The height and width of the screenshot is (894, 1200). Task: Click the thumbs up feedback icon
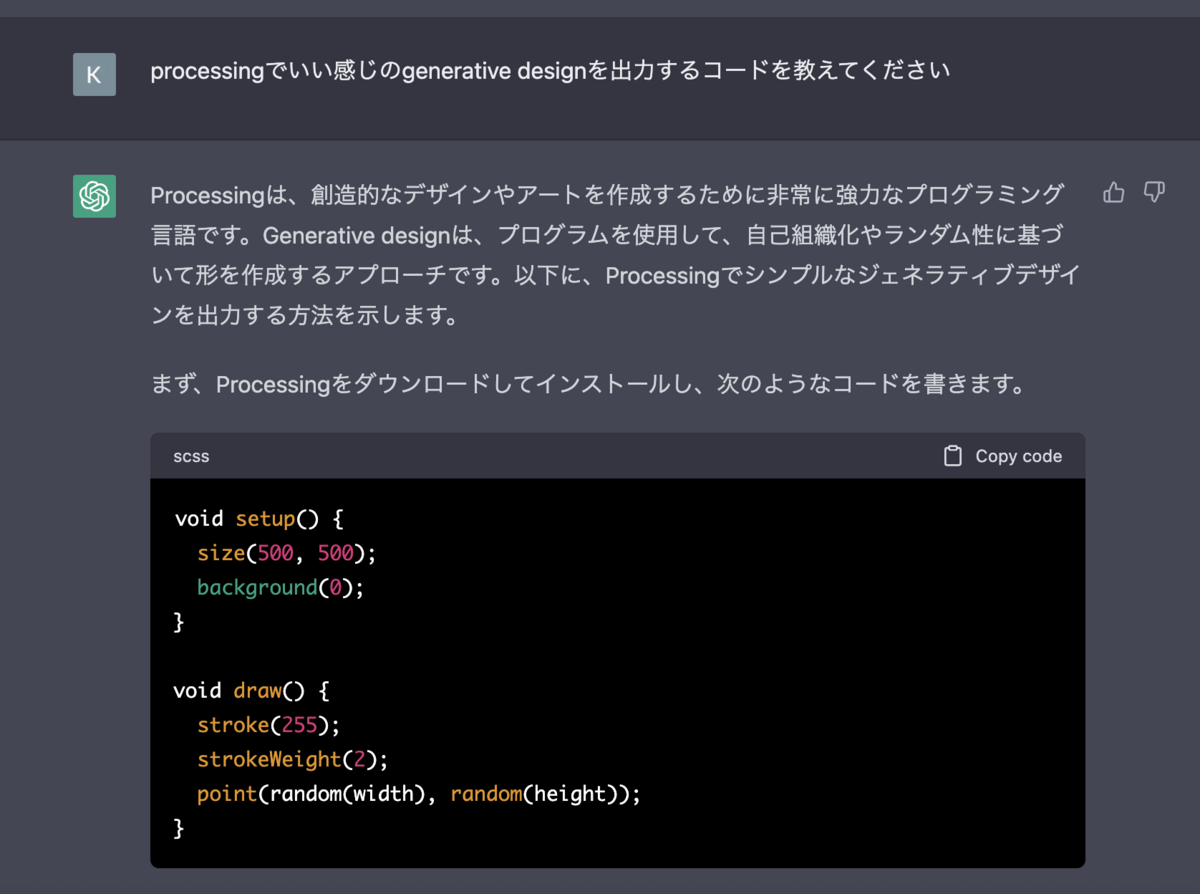[x=1114, y=193]
